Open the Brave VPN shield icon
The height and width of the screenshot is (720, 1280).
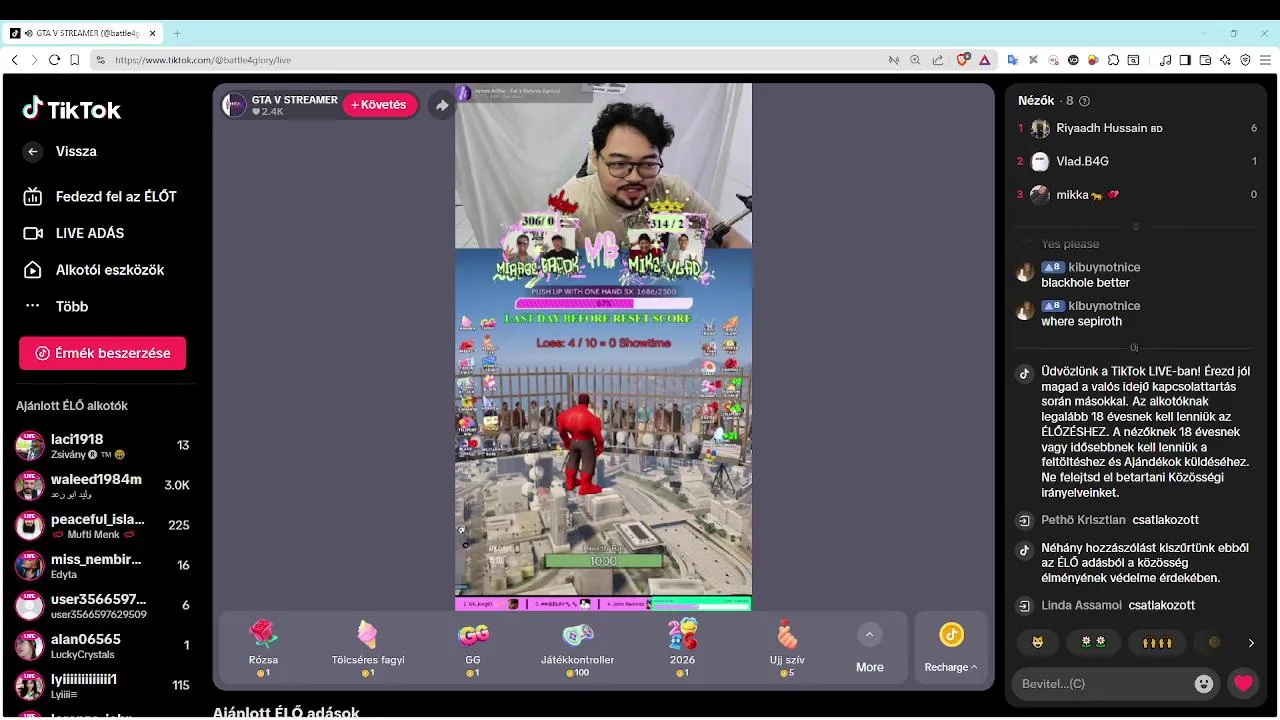(1245, 60)
